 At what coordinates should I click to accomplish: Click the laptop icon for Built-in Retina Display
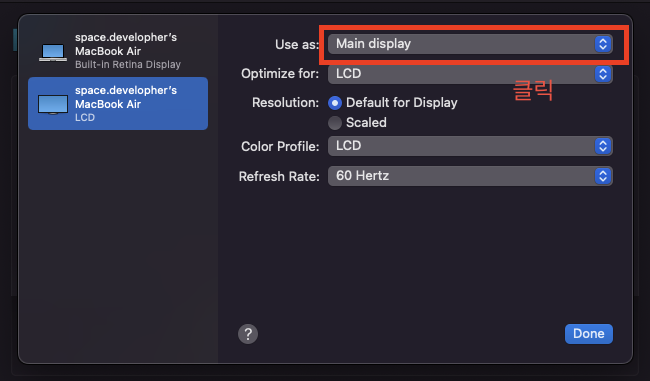pos(53,53)
